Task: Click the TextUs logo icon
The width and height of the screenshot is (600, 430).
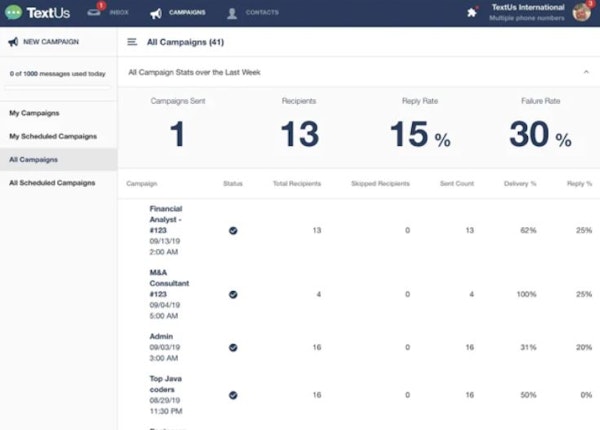Action: click(13, 13)
